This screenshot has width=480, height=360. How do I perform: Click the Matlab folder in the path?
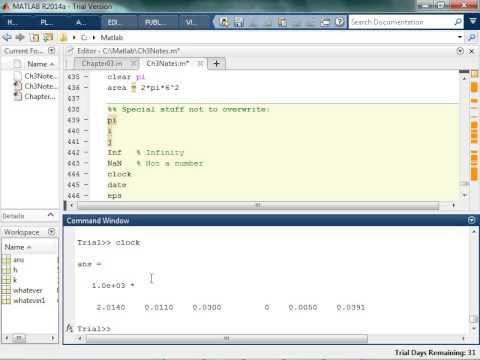pyautogui.click(x=112, y=38)
